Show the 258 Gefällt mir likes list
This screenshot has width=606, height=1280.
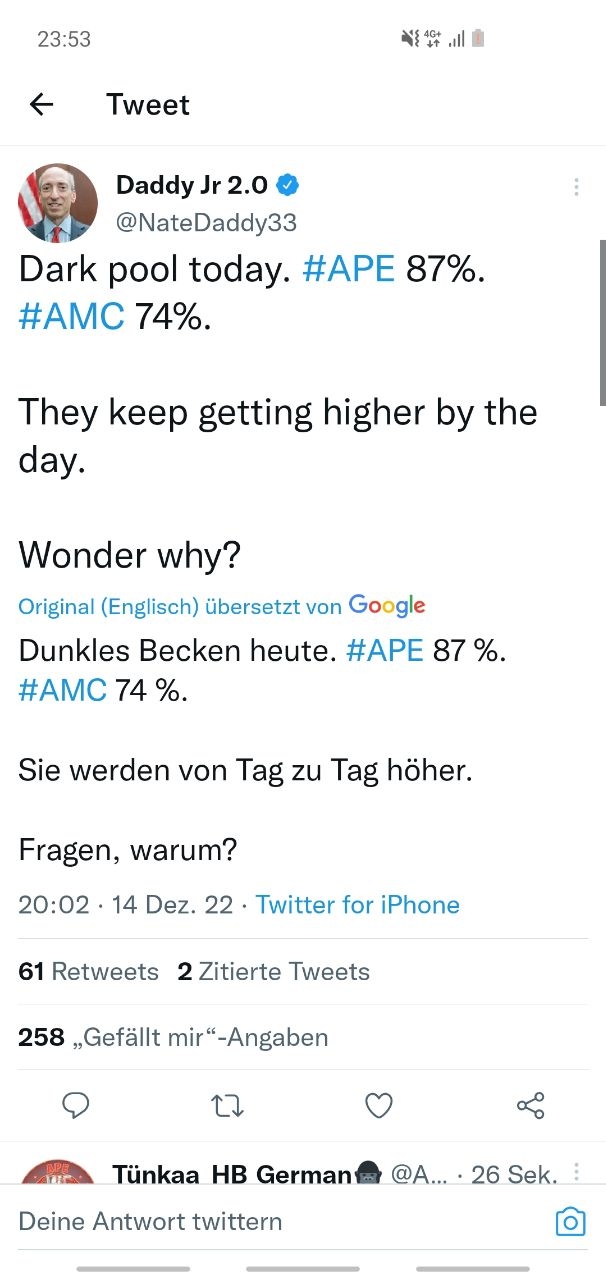173,1037
